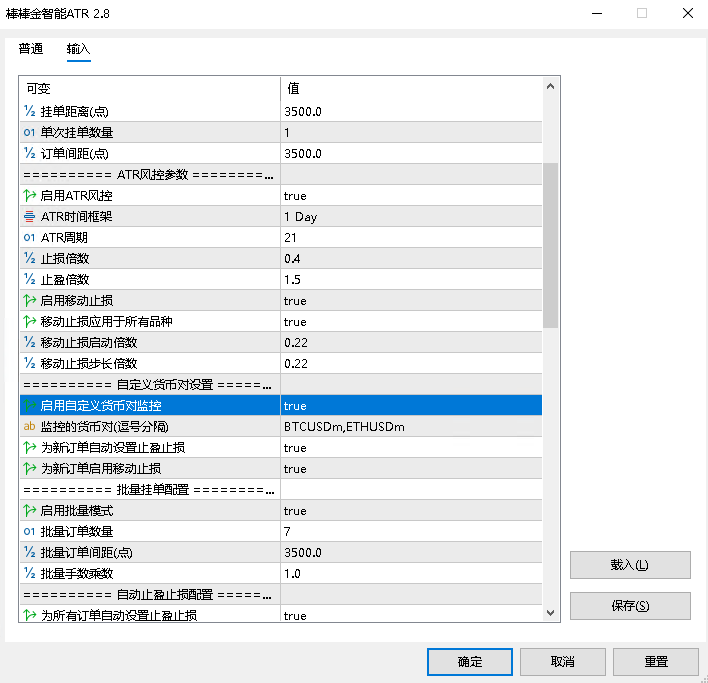708x683 pixels.
Task: Click the scrollbar down arrow
Action: (550, 613)
